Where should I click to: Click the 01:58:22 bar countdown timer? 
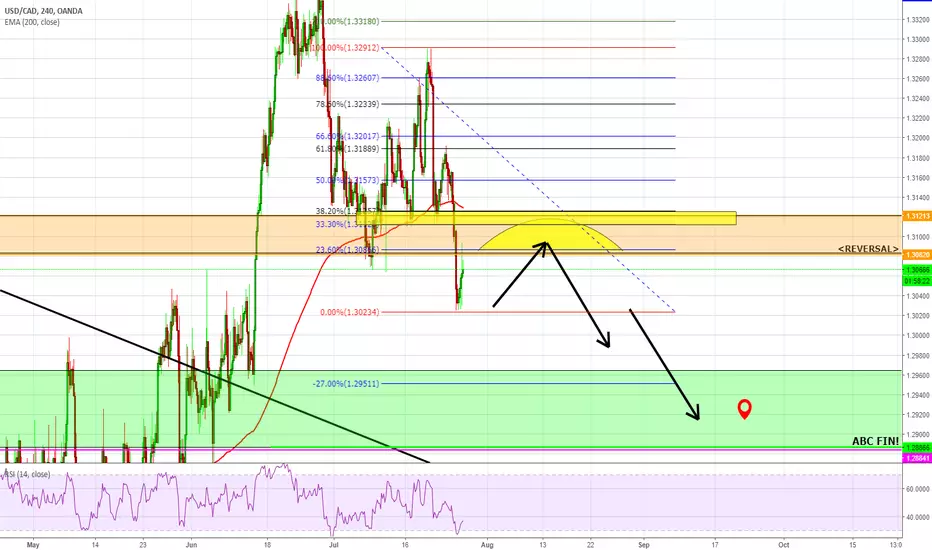pos(917,280)
